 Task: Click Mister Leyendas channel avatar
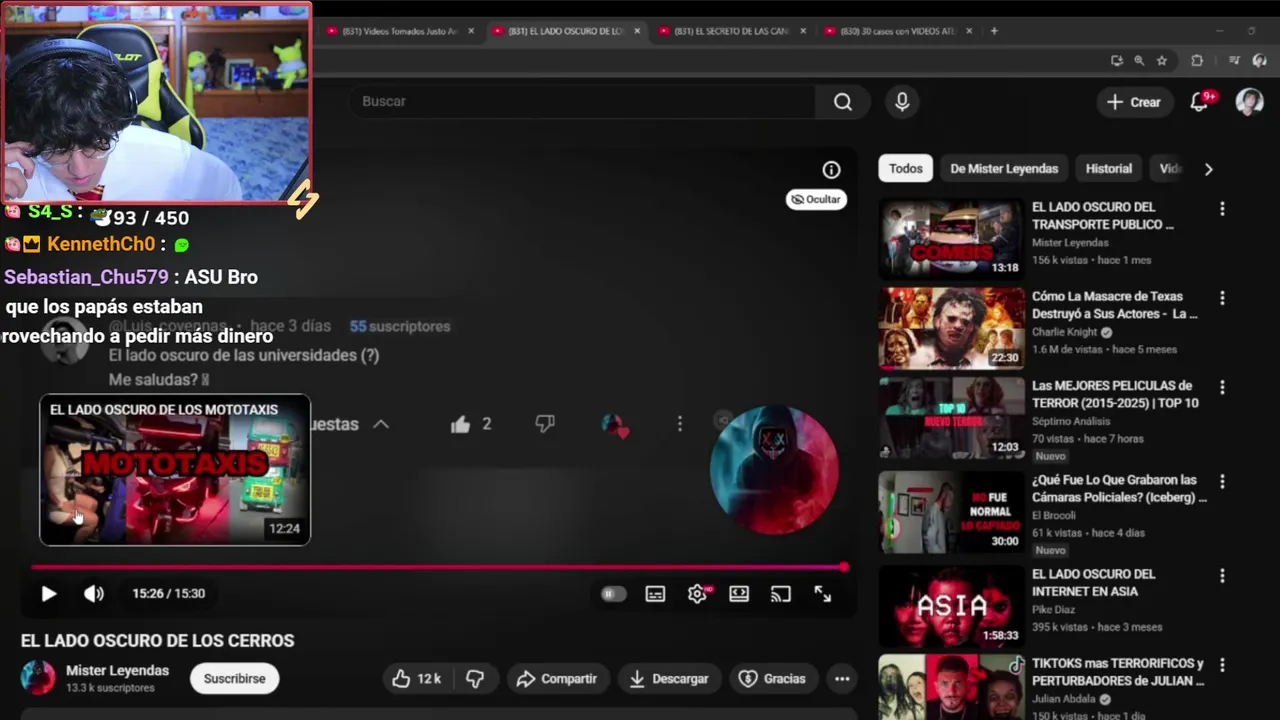[38, 678]
